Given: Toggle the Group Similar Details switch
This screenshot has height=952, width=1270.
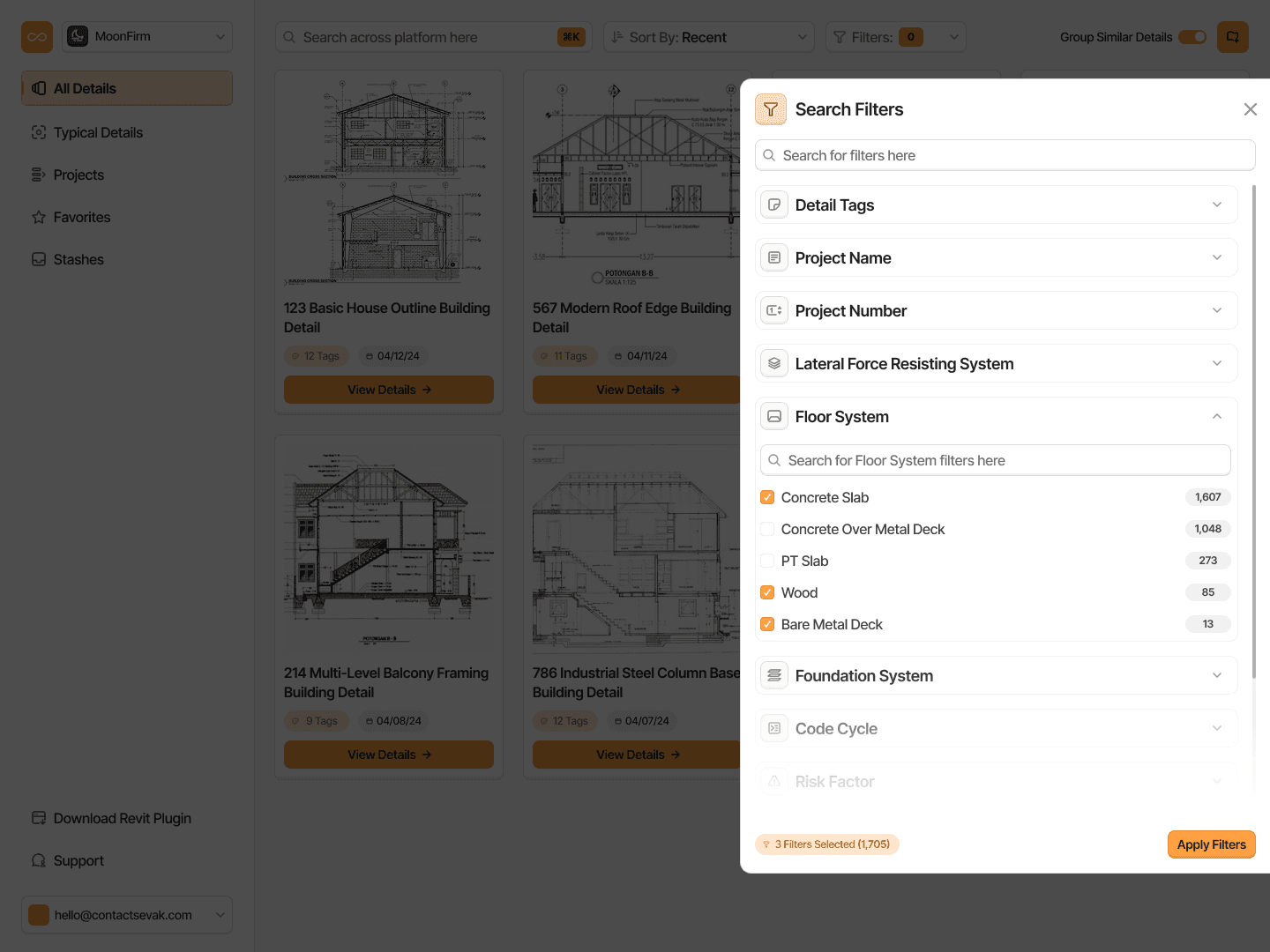Looking at the screenshot, I should point(1192,37).
